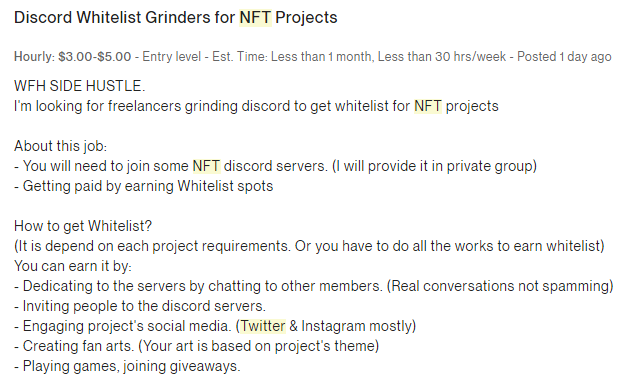This screenshot has width=632, height=379.
Task: Click the You can earn it by line
Action: pyautogui.click(x=73, y=266)
